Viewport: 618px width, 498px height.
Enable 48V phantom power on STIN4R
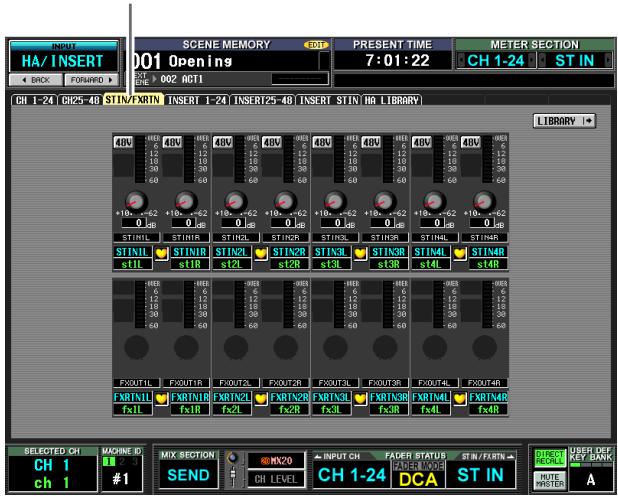tap(471, 142)
